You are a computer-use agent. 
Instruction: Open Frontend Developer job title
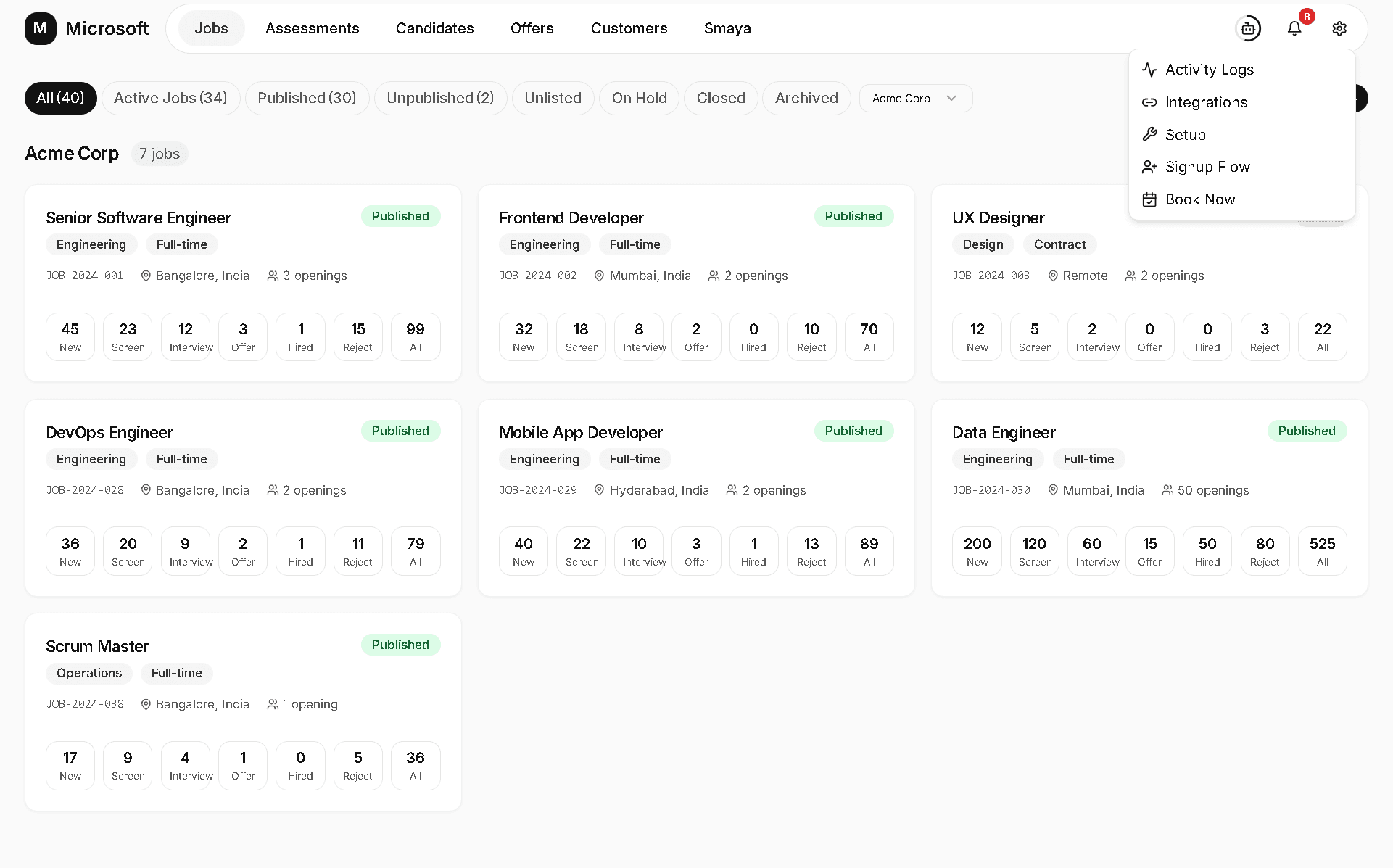[571, 218]
